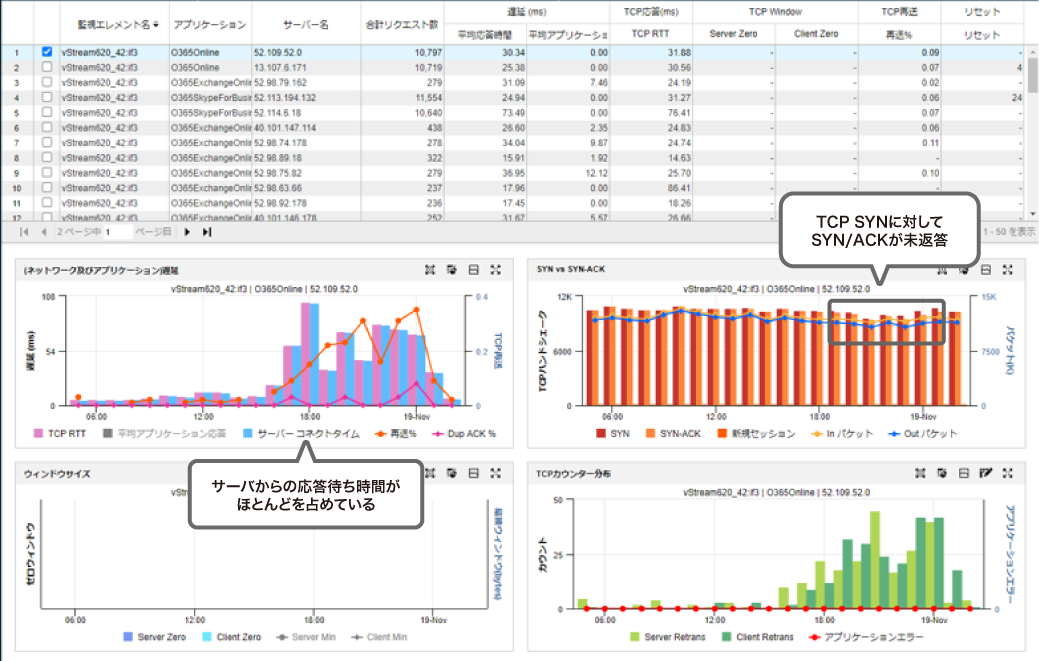1039x661 pixels.
Task: Check the row 5 checkbox for 52.114.6.18
Action: [x=47, y=113]
